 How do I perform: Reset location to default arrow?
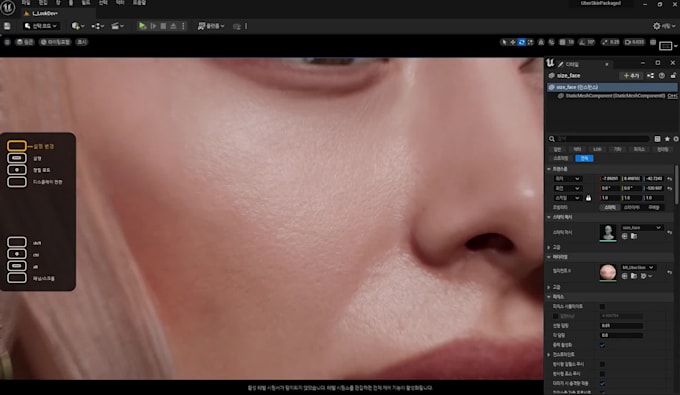(x=670, y=179)
